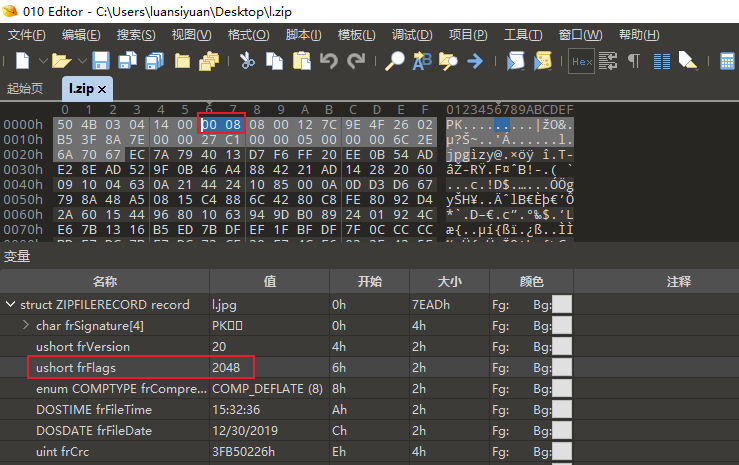
Task: Toggle whitespace paragraph mark display
Action: pyautogui.click(x=633, y=61)
